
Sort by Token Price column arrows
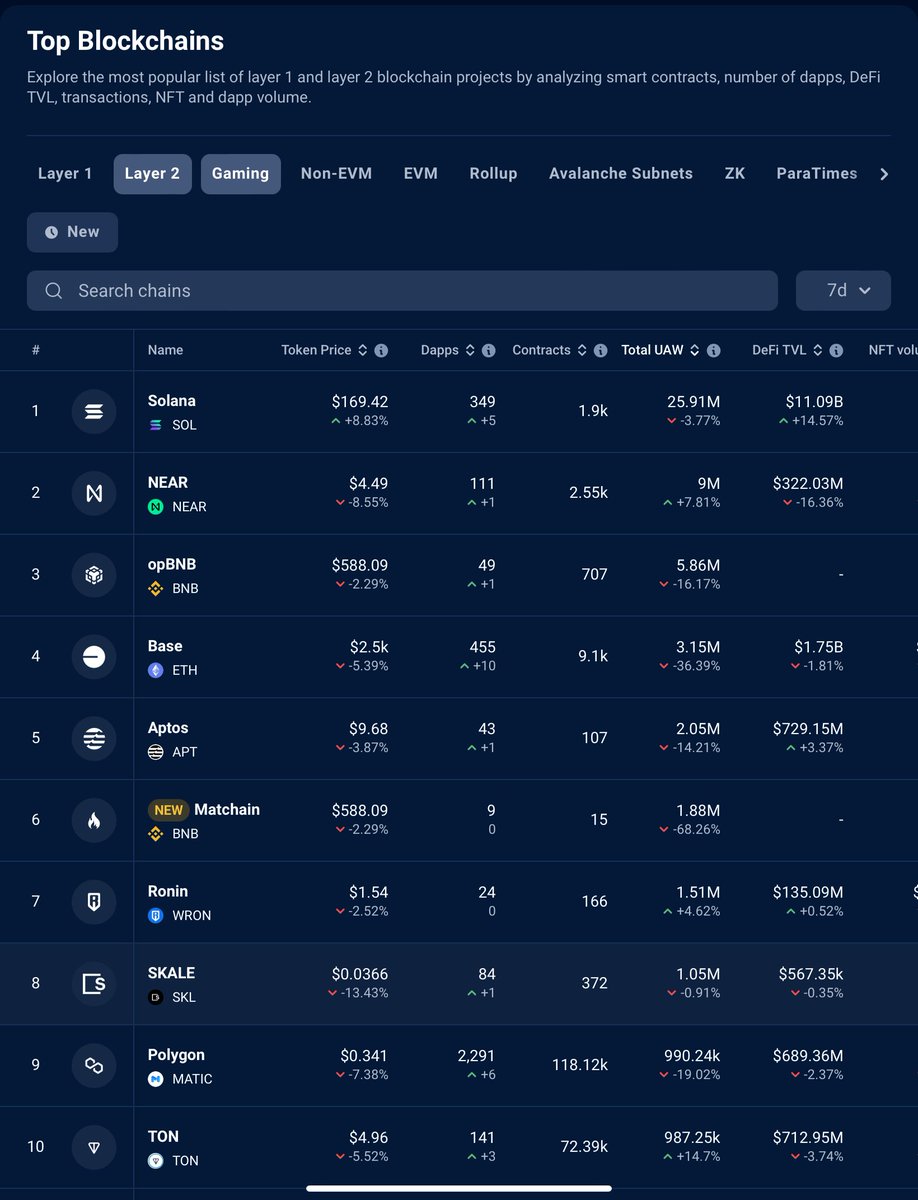(363, 351)
